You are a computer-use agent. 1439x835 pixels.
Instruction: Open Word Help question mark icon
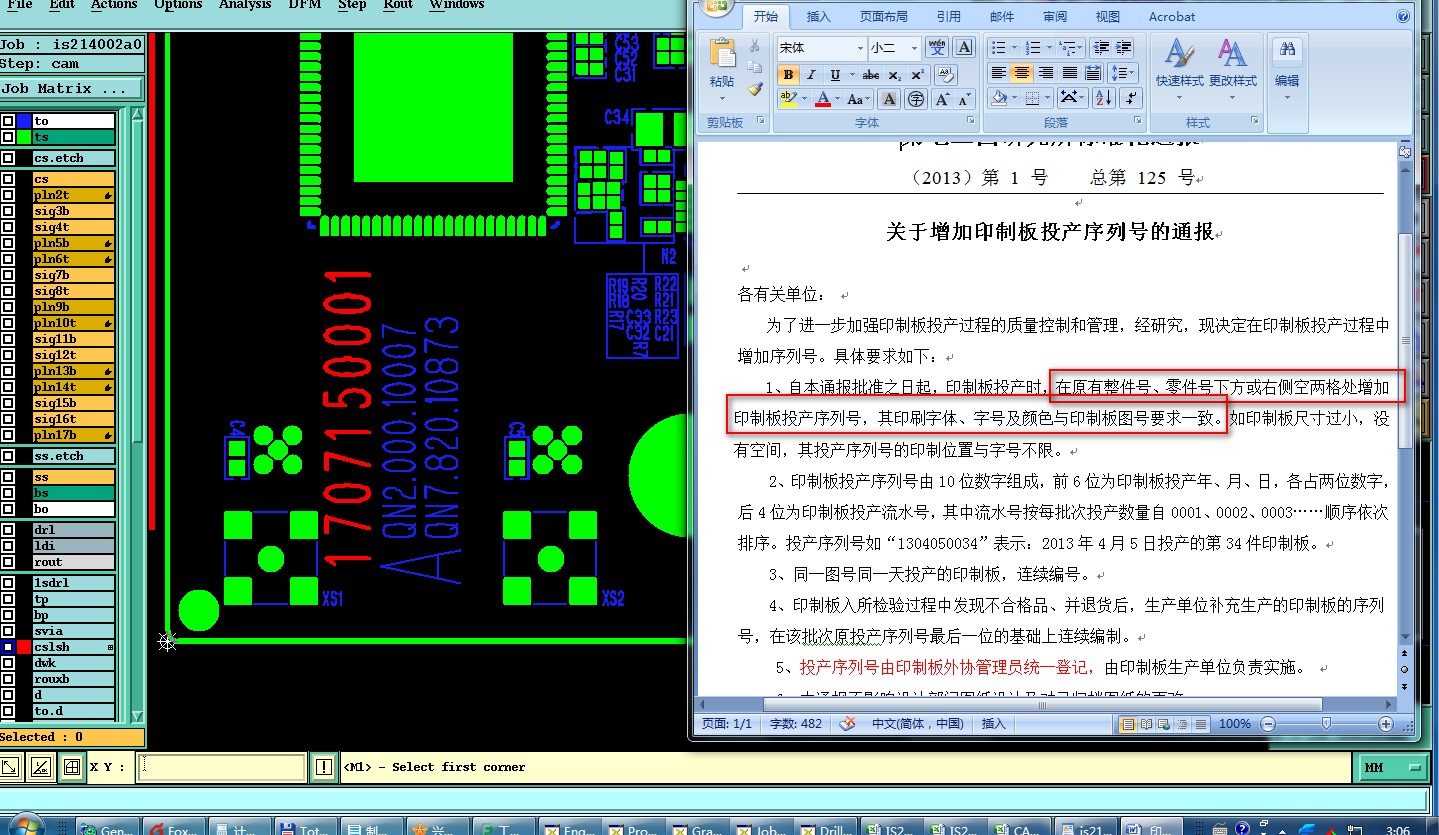click(1404, 16)
